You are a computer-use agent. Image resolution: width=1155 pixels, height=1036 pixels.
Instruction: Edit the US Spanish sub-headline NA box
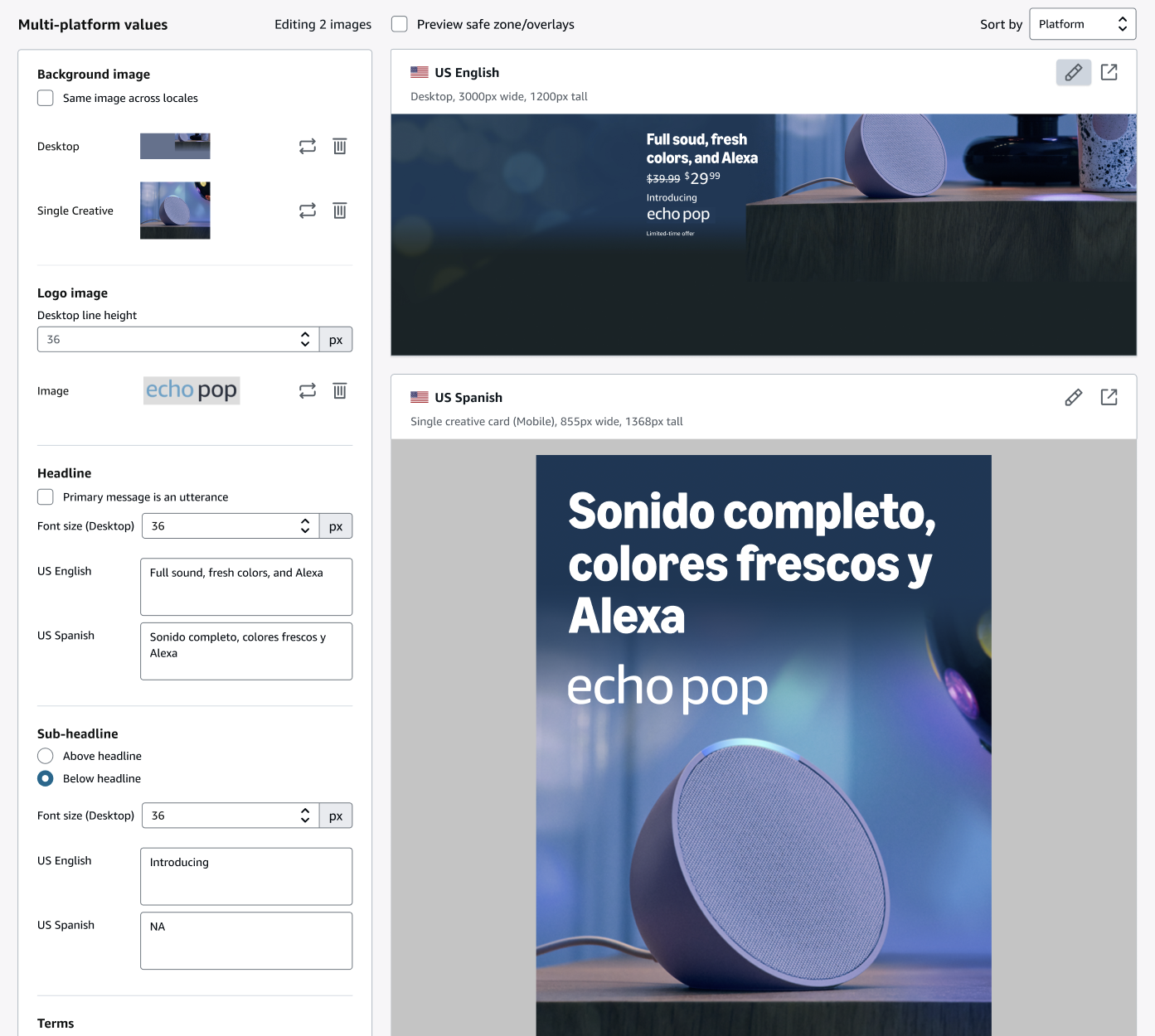tap(246, 941)
